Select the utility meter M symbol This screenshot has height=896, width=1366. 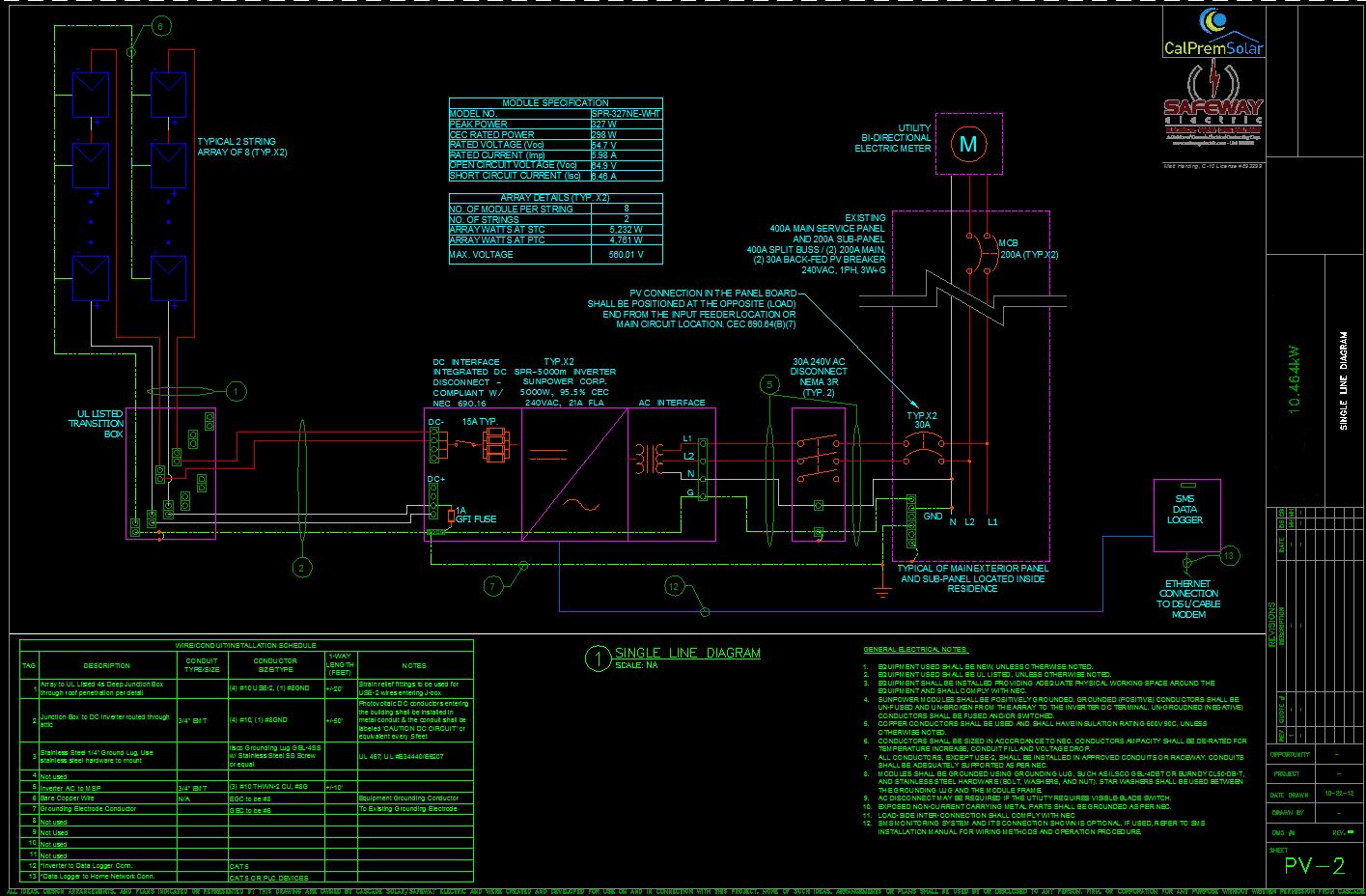pyautogui.click(x=968, y=144)
